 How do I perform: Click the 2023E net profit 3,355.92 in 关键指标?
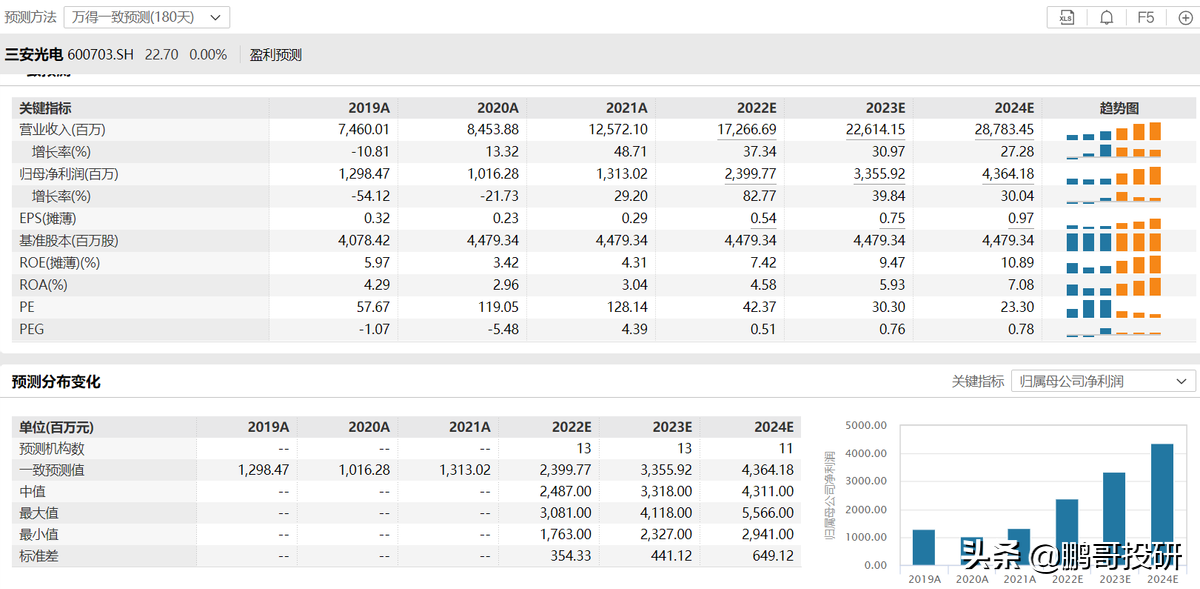click(x=879, y=174)
